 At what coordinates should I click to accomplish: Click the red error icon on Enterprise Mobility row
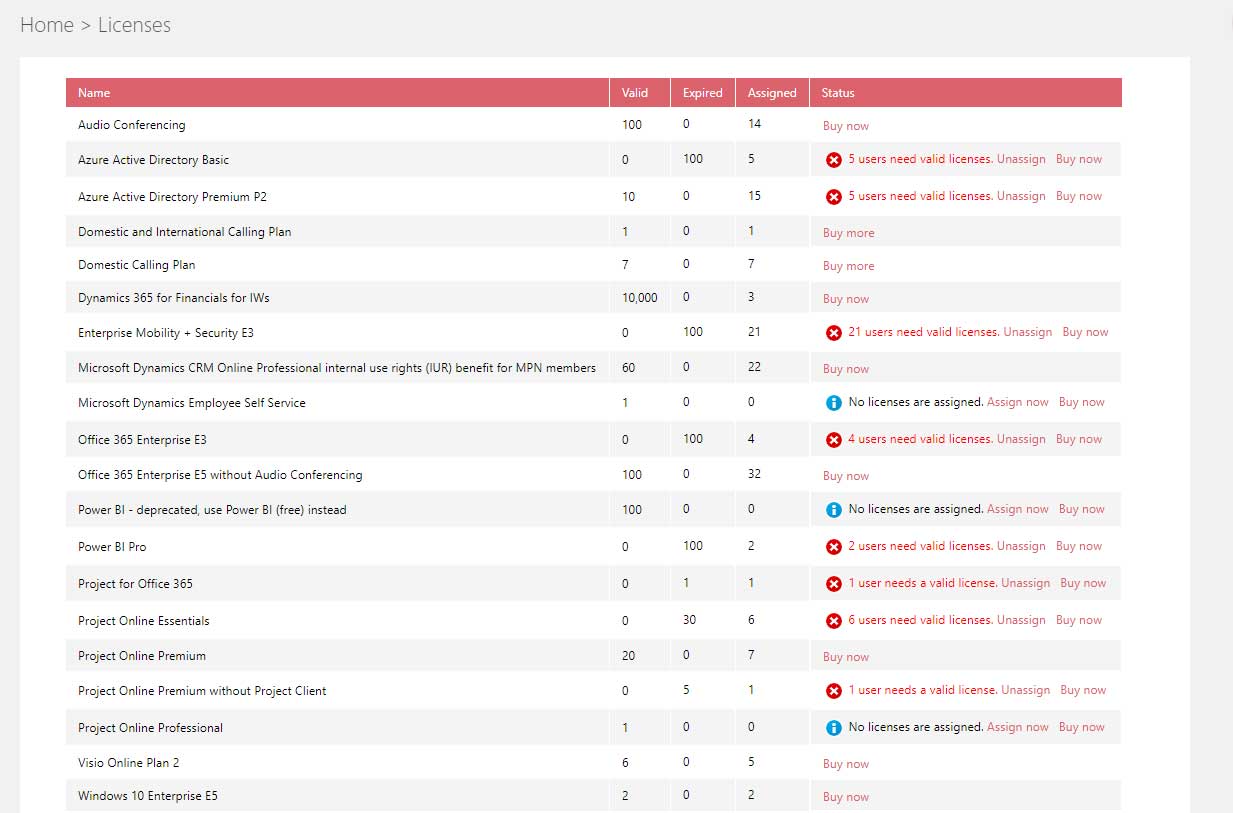tap(833, 333)
